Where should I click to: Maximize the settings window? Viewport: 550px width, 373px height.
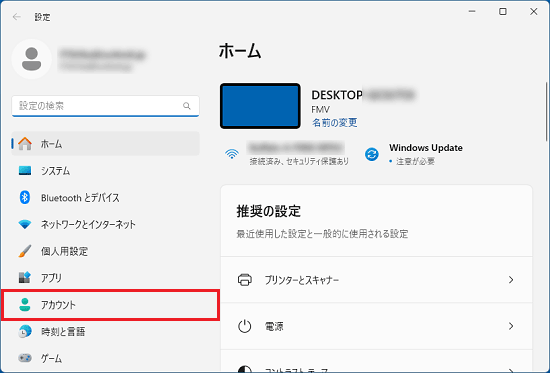(x=503, y=12)
